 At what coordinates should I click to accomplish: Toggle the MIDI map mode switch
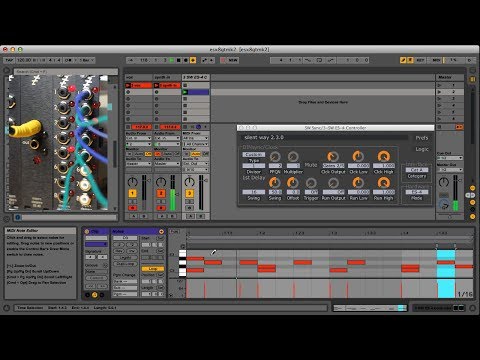click(x=436, y=60)
